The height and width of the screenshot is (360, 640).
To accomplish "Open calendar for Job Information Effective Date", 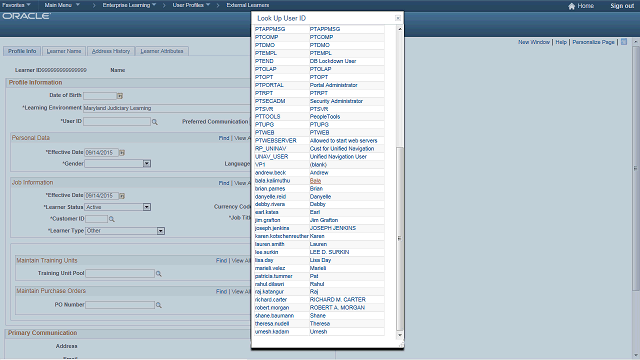I will tap(122, 196).
